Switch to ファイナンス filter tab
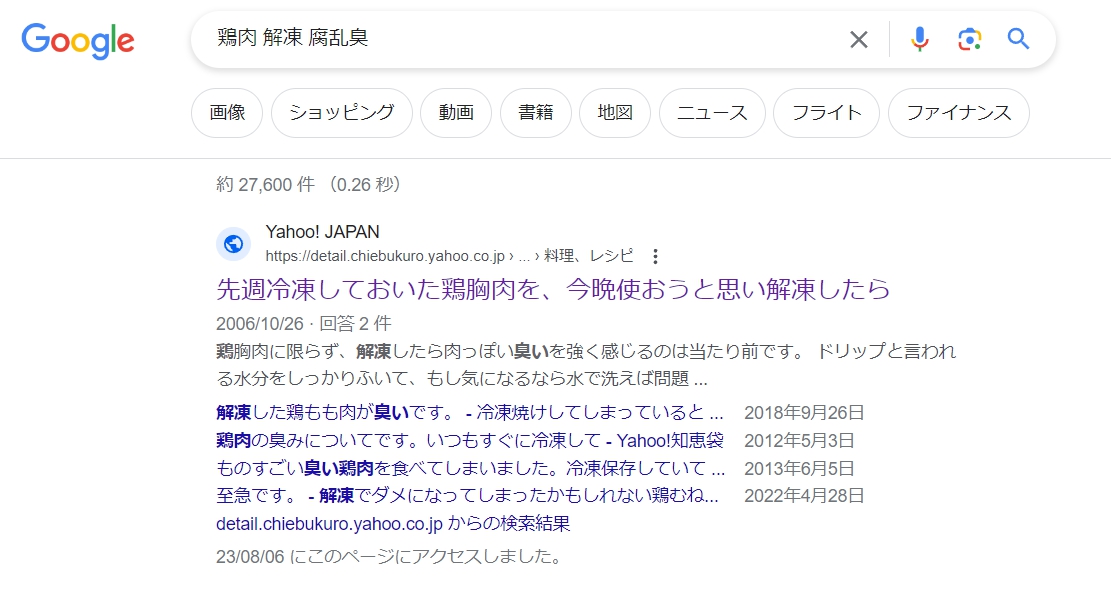The image size is (1111, 598). 959,113
